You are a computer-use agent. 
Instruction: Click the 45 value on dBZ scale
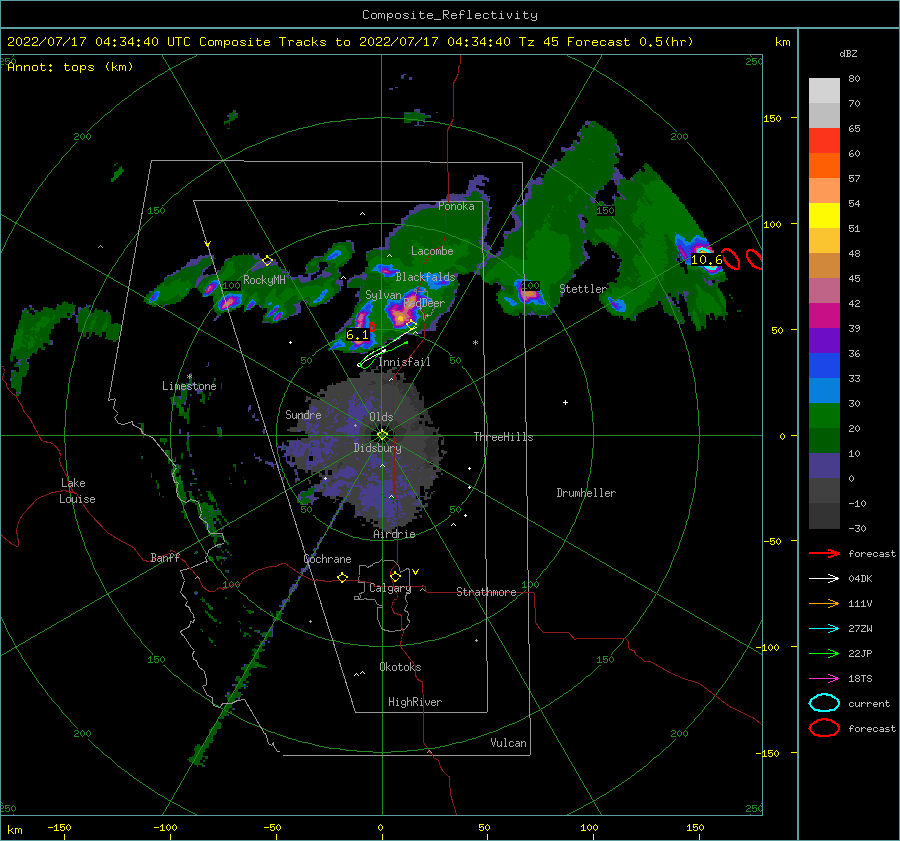tap(854, 278)
